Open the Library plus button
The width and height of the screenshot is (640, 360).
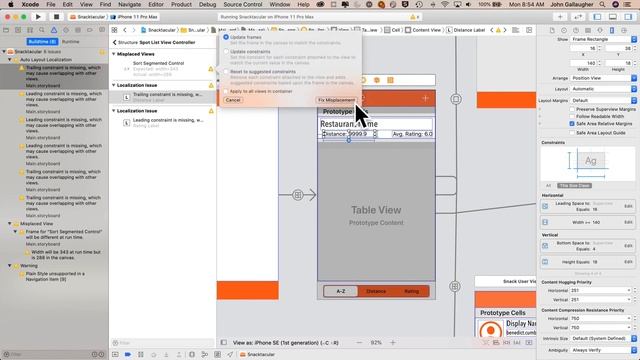pyautogui.click(x=560, y=17)
